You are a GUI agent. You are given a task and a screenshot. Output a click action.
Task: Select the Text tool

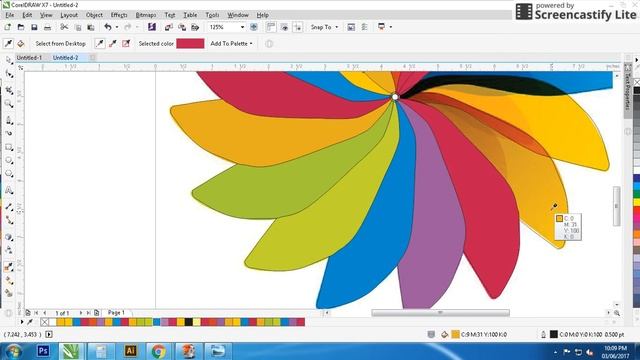pyautogui.click(x=9, y=190)
